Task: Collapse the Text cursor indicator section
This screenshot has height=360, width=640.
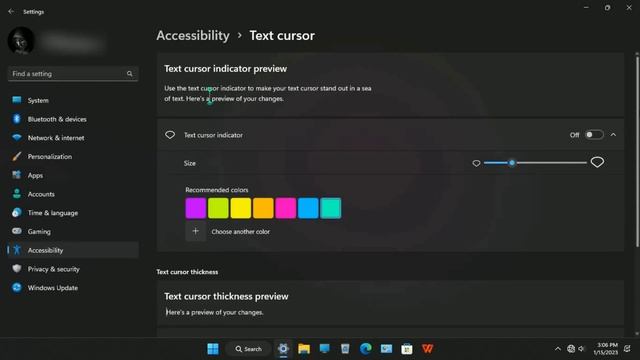Action: point(613,135)
